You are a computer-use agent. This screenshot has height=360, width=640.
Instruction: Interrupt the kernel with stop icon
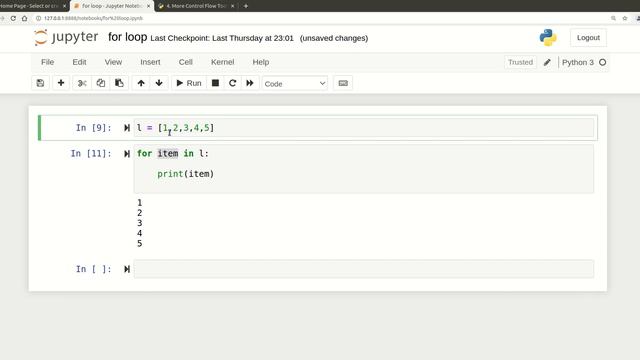(215, 83)
